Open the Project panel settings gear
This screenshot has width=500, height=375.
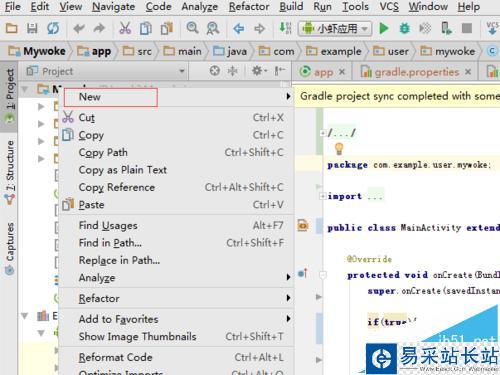tap(259, 71)
